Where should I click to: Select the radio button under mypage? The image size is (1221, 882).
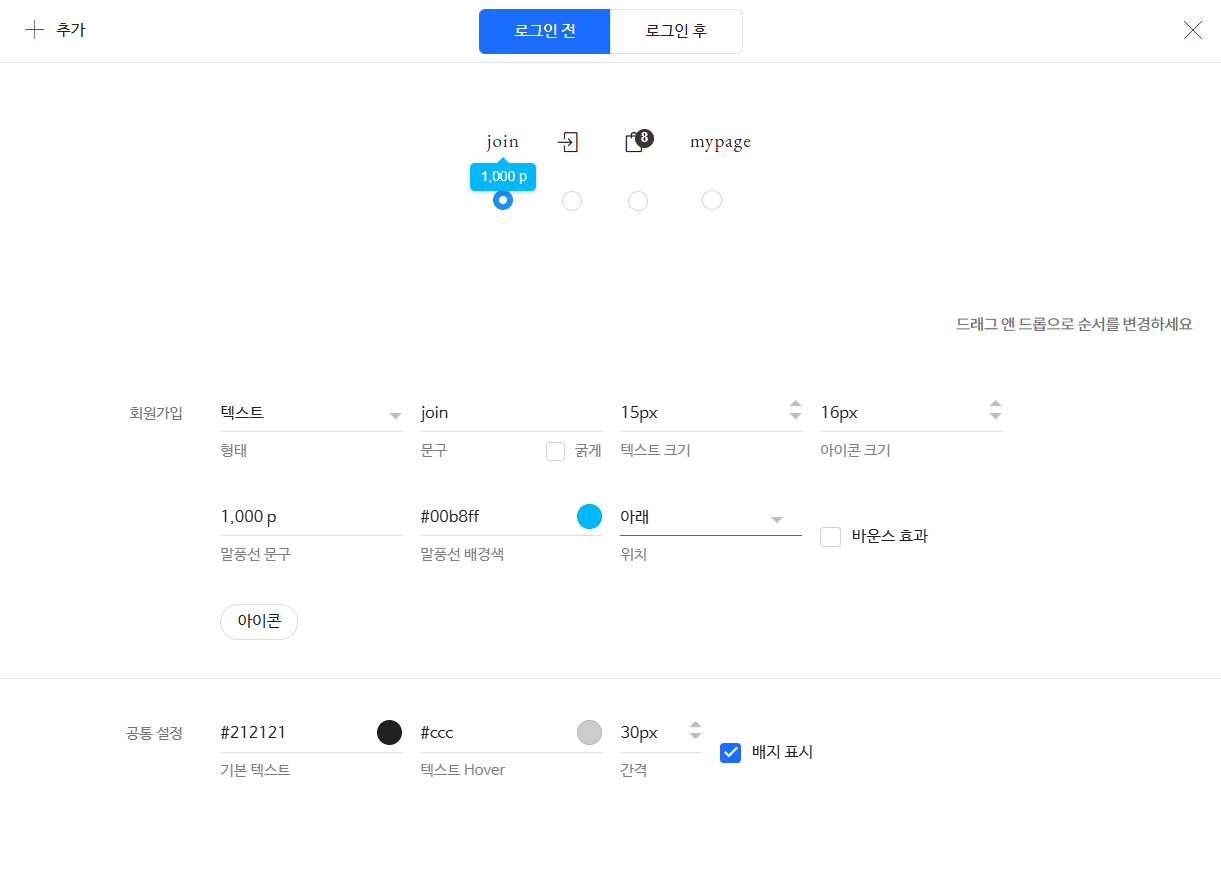pyautogui.click(x=712, y=201)
